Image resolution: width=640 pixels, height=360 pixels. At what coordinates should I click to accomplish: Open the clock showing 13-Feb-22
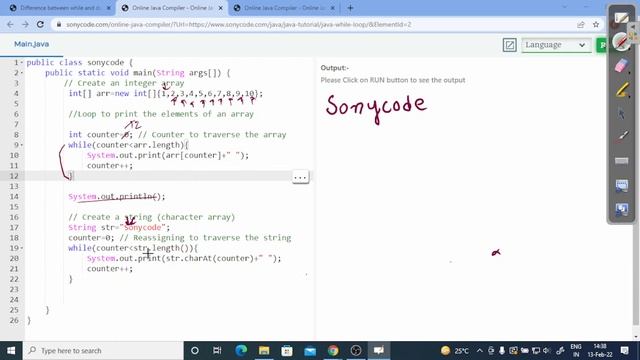[x=600, y=351]
